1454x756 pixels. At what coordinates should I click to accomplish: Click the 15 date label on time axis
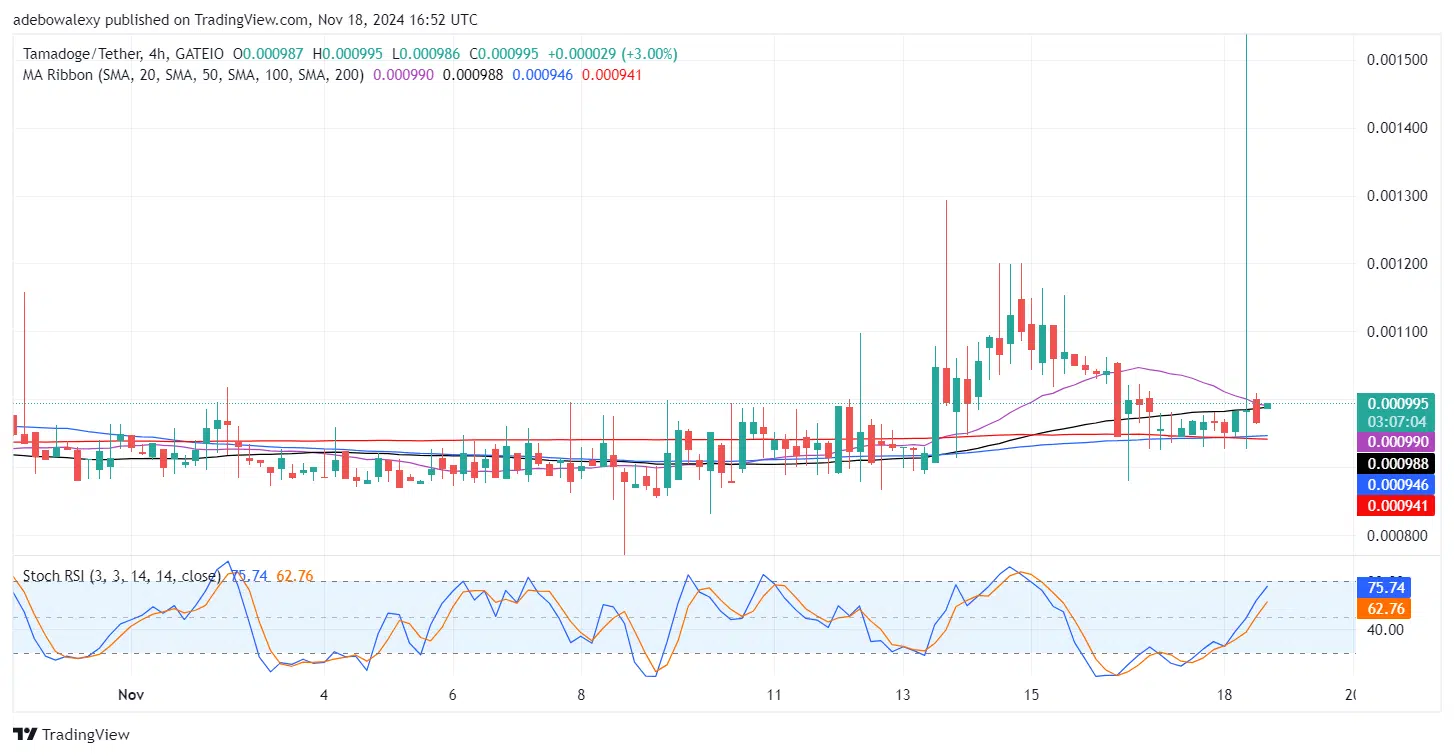[1031, 694]
